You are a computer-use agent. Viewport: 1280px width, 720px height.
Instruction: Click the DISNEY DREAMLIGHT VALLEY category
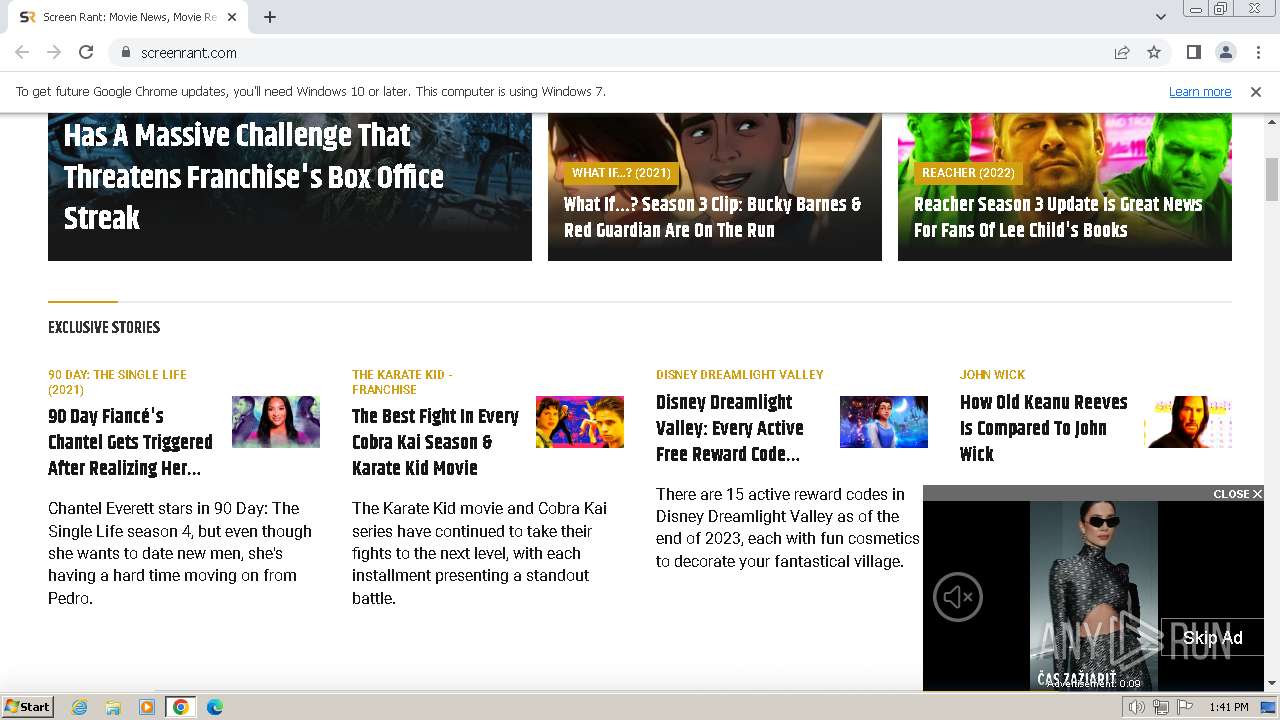[740, 375]
